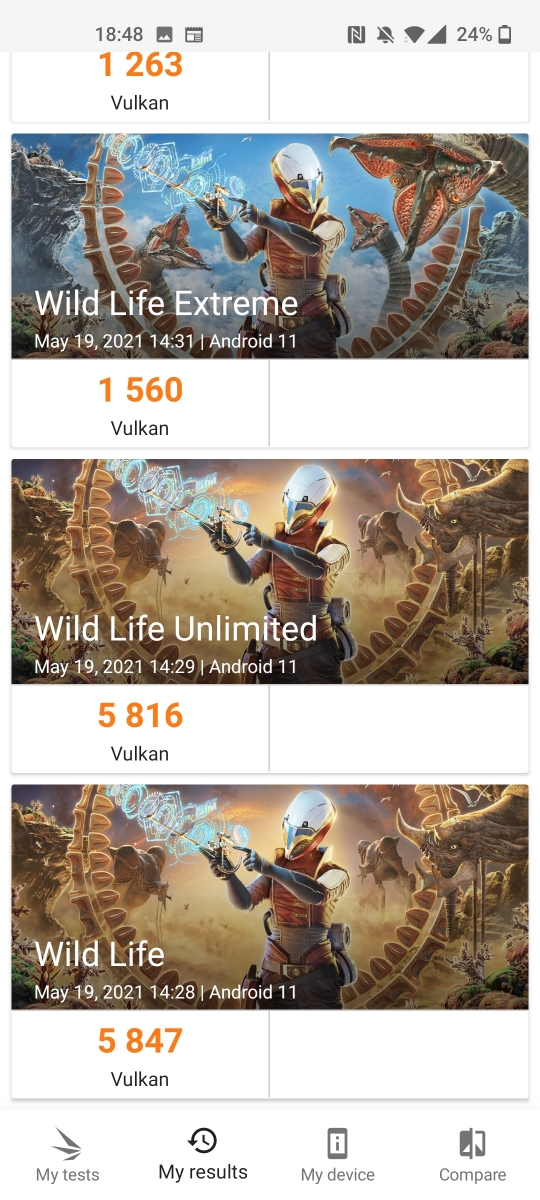The height and width of the screenshot is (1200, 540).
Task: Tap the image notification icon
Action: (165, 35)
